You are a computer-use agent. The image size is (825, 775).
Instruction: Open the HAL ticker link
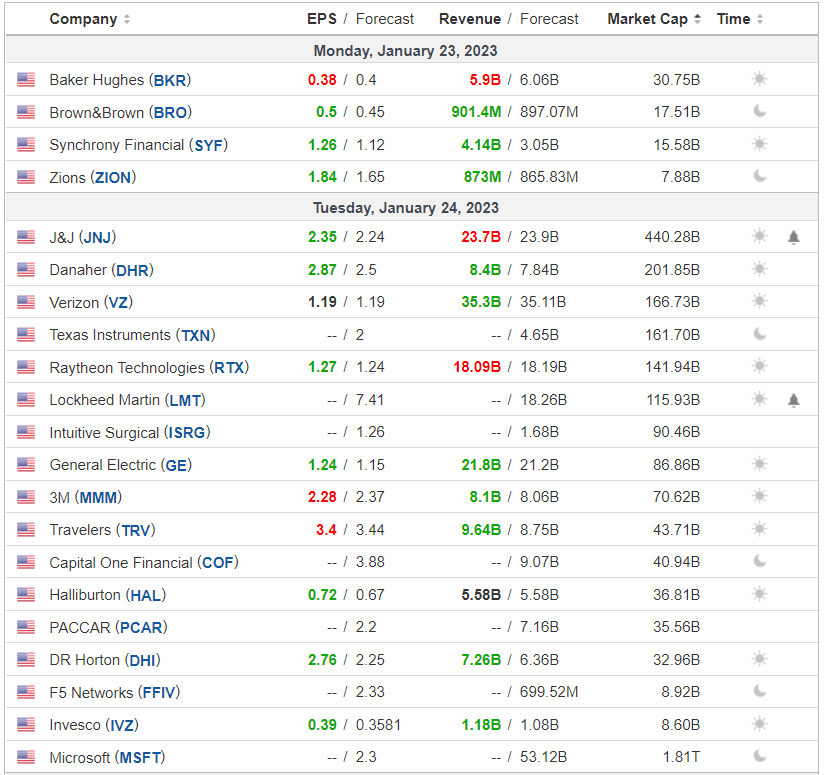coord(145,596)
